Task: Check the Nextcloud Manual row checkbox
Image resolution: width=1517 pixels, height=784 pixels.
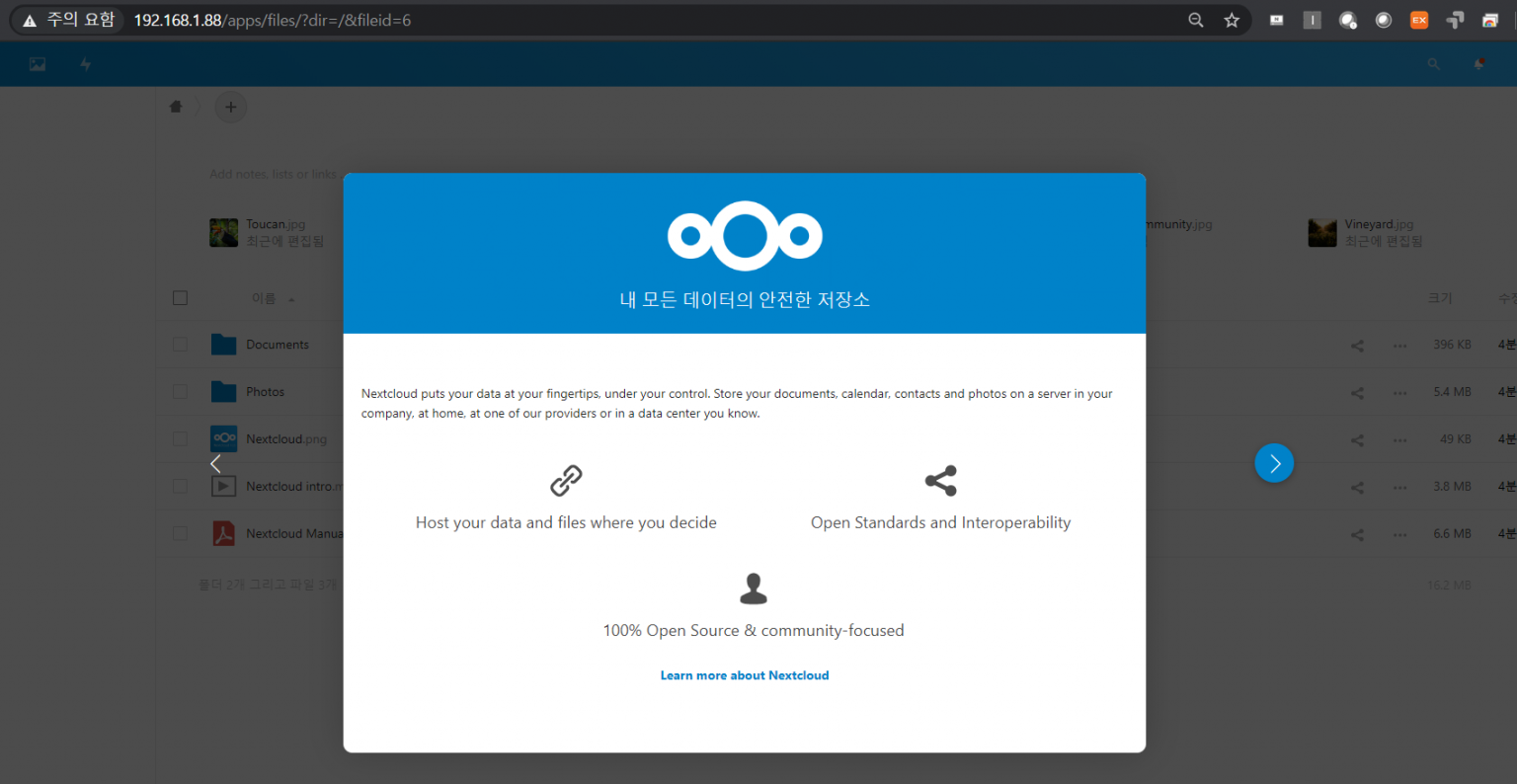Action: [x=180, y=533]
